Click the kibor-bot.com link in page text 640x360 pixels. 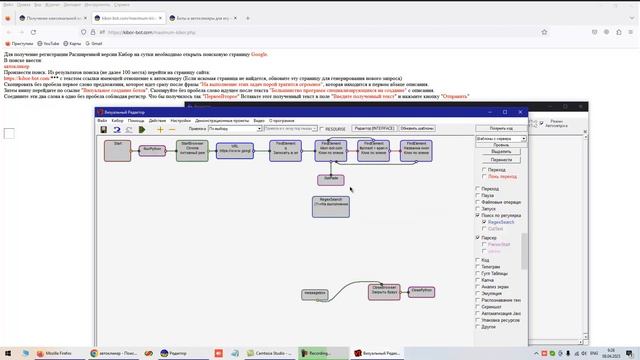27,78
